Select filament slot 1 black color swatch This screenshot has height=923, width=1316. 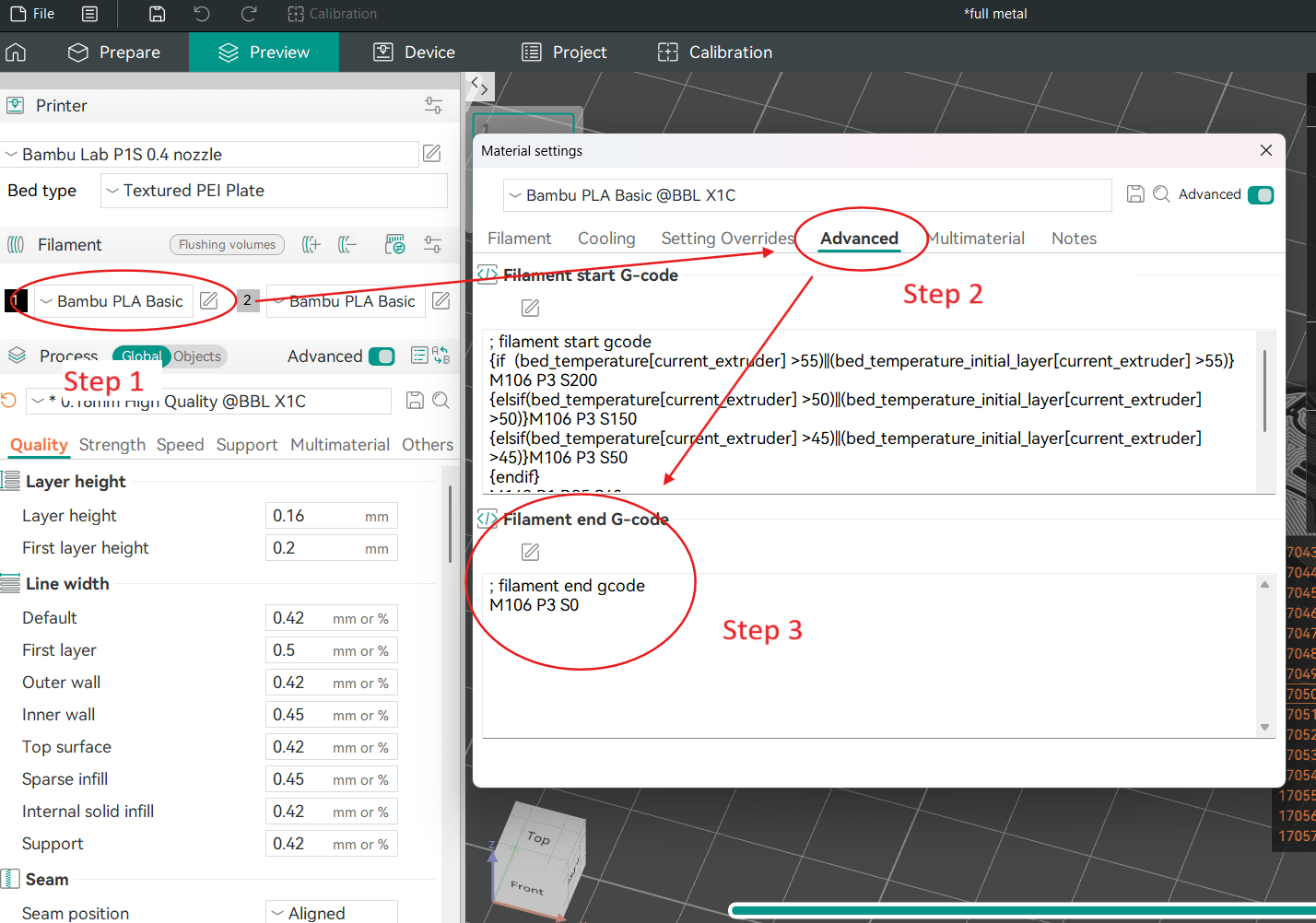point(16,300)
